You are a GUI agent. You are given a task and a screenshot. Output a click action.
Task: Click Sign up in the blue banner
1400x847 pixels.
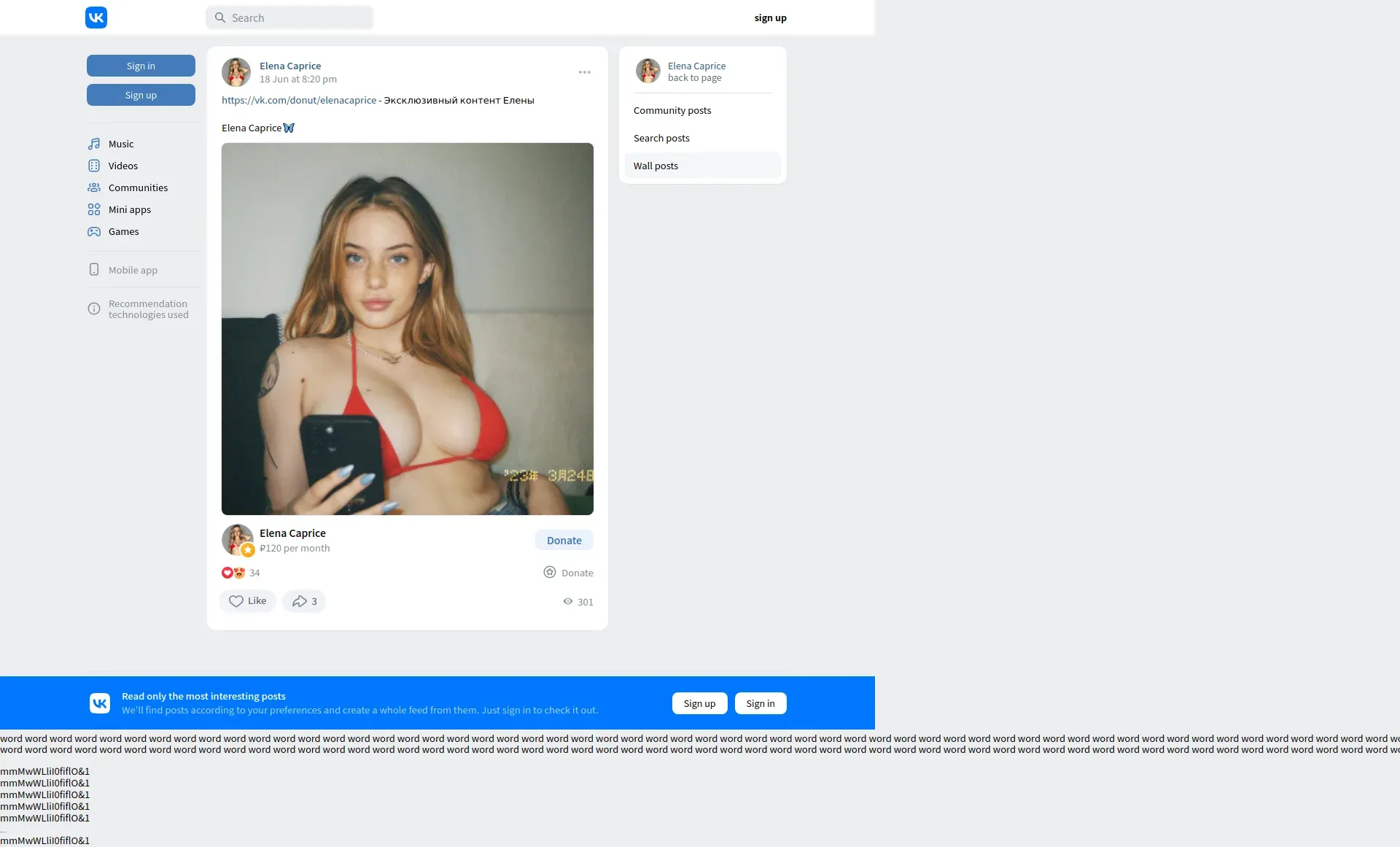click(x=699, y=703)
